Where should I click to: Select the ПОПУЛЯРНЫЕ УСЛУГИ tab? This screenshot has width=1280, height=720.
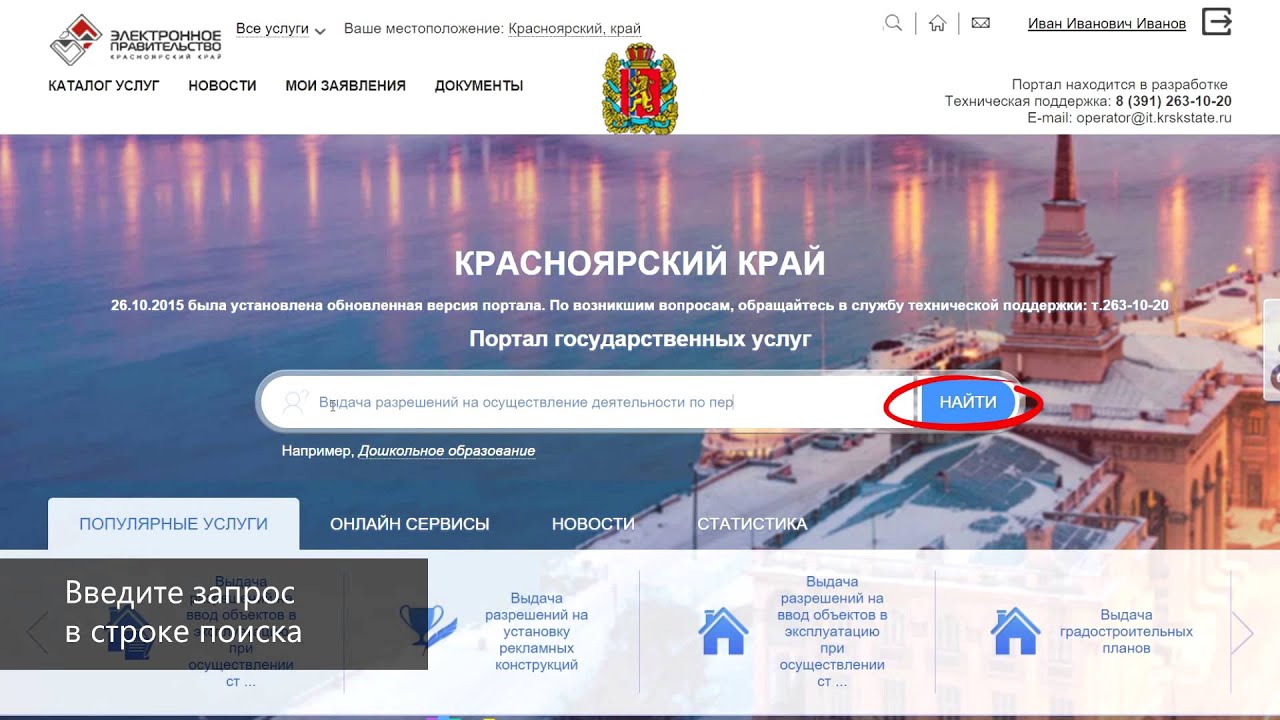tap(174, 524)
